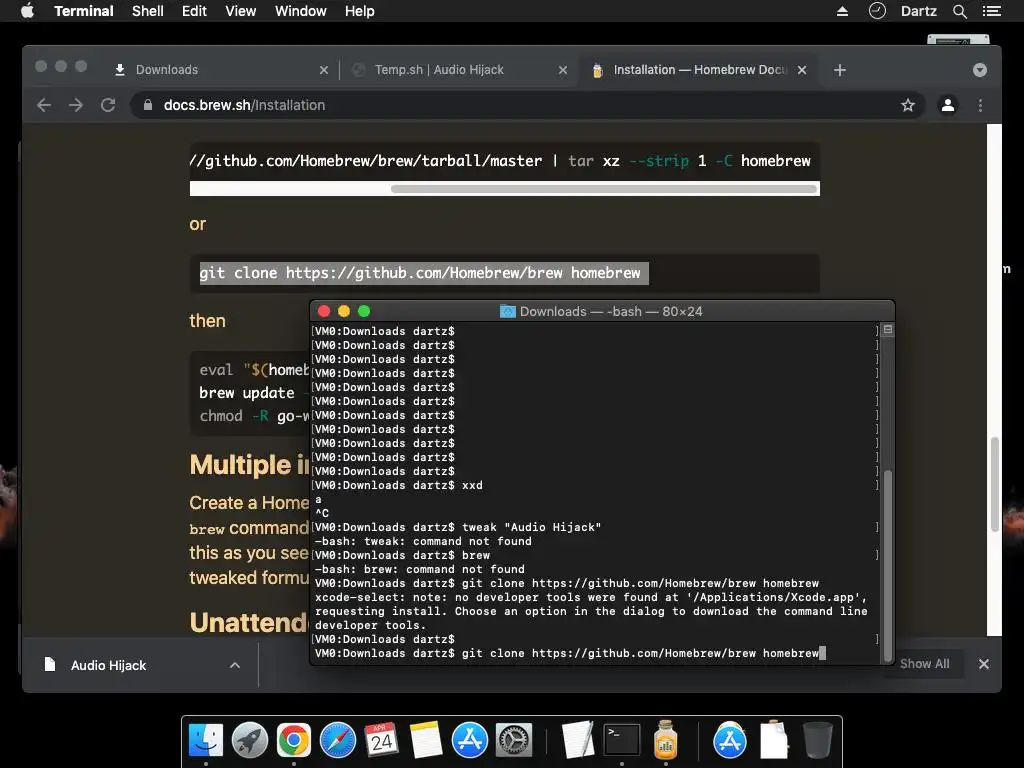
Task: Open the Shell menu
Action: pyautogui.click(x=148, y=11)
